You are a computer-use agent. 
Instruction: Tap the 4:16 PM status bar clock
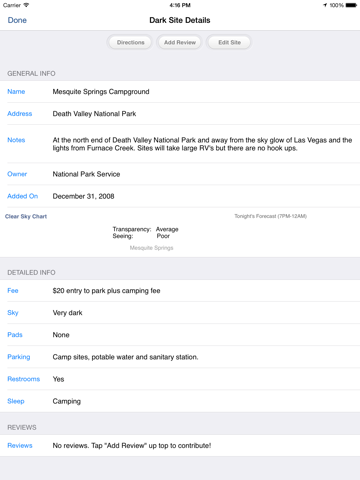[180, 5]
